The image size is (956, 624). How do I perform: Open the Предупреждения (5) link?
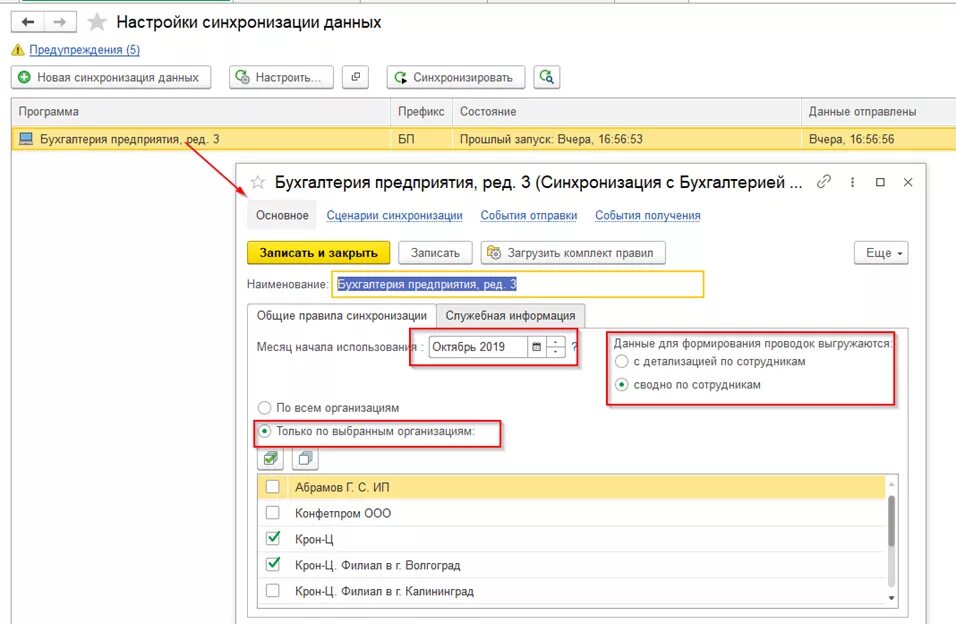(x=84, y=50)
